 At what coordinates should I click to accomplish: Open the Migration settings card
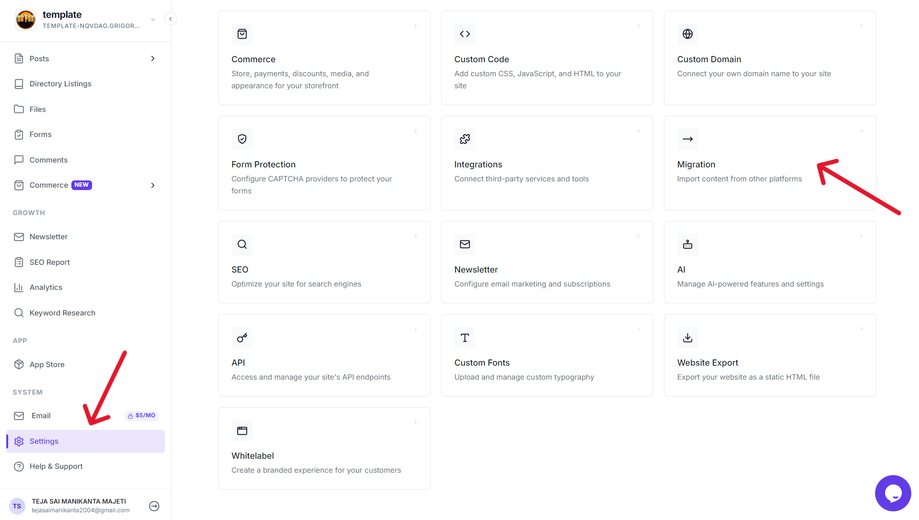(770, 163)
